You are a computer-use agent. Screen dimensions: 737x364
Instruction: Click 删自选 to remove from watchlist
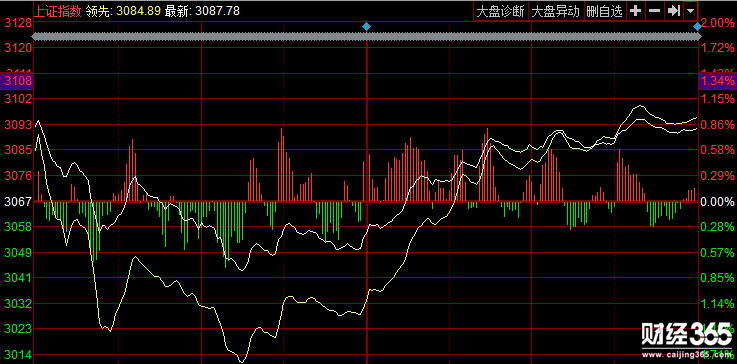604,11
